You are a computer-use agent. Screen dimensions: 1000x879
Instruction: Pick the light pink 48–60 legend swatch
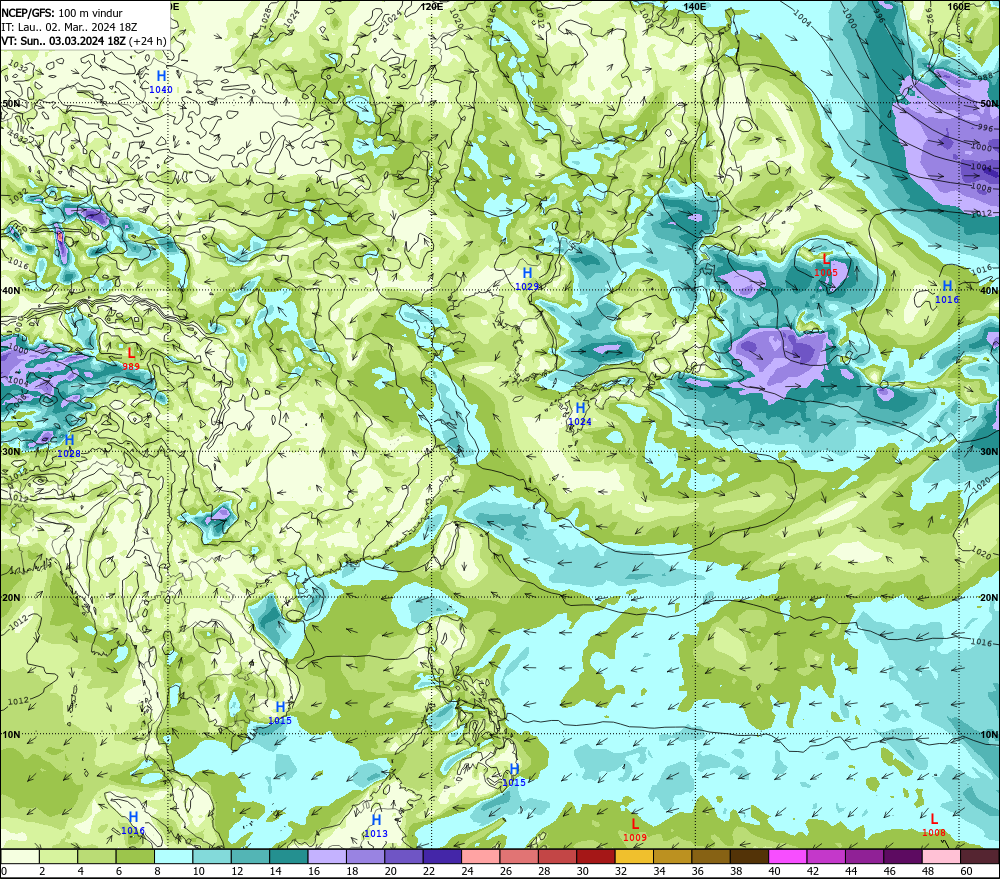pyautogui.click(x=941, y=856)
